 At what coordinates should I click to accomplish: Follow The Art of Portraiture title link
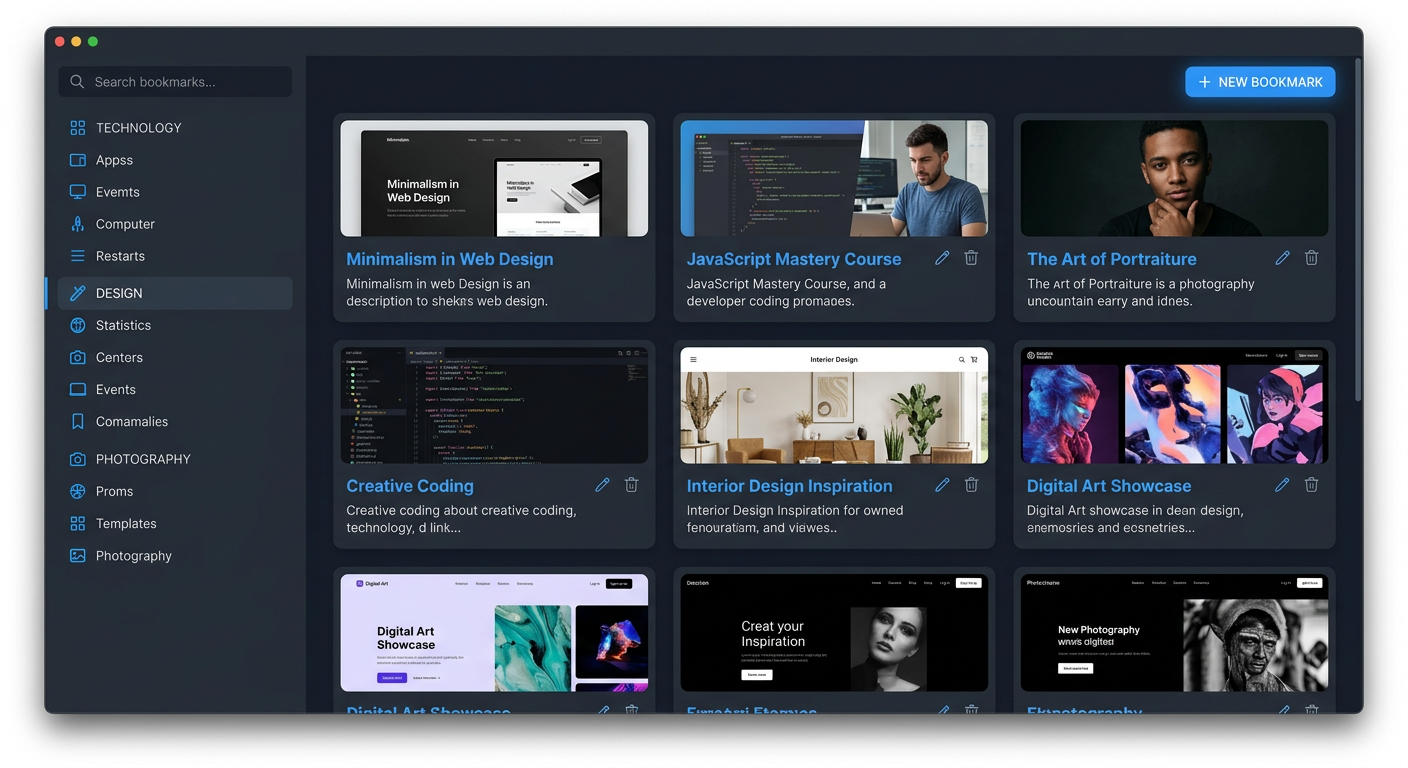tap(1112, 259)
